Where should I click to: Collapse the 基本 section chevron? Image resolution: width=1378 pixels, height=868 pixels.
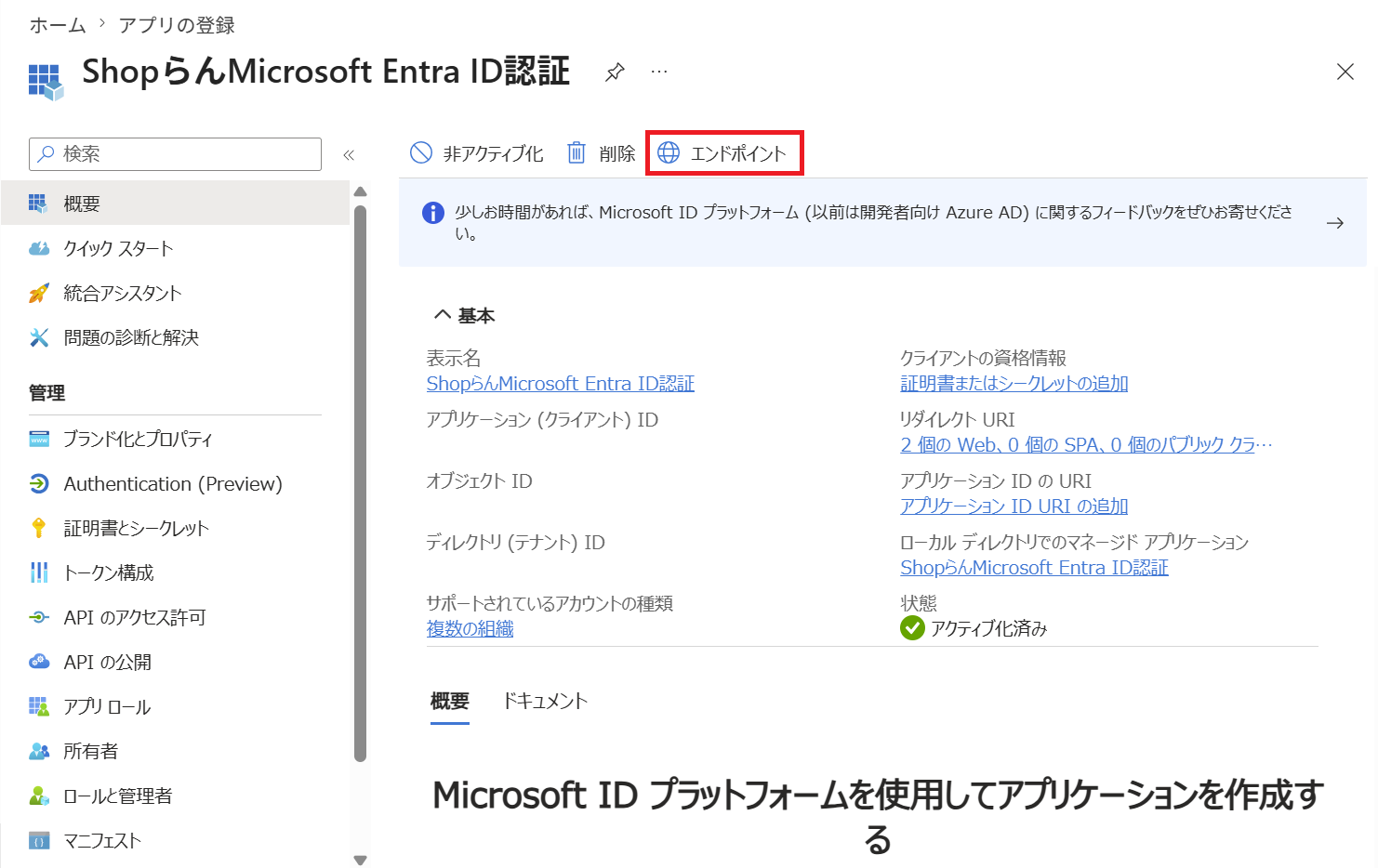(x=443, y=315)
